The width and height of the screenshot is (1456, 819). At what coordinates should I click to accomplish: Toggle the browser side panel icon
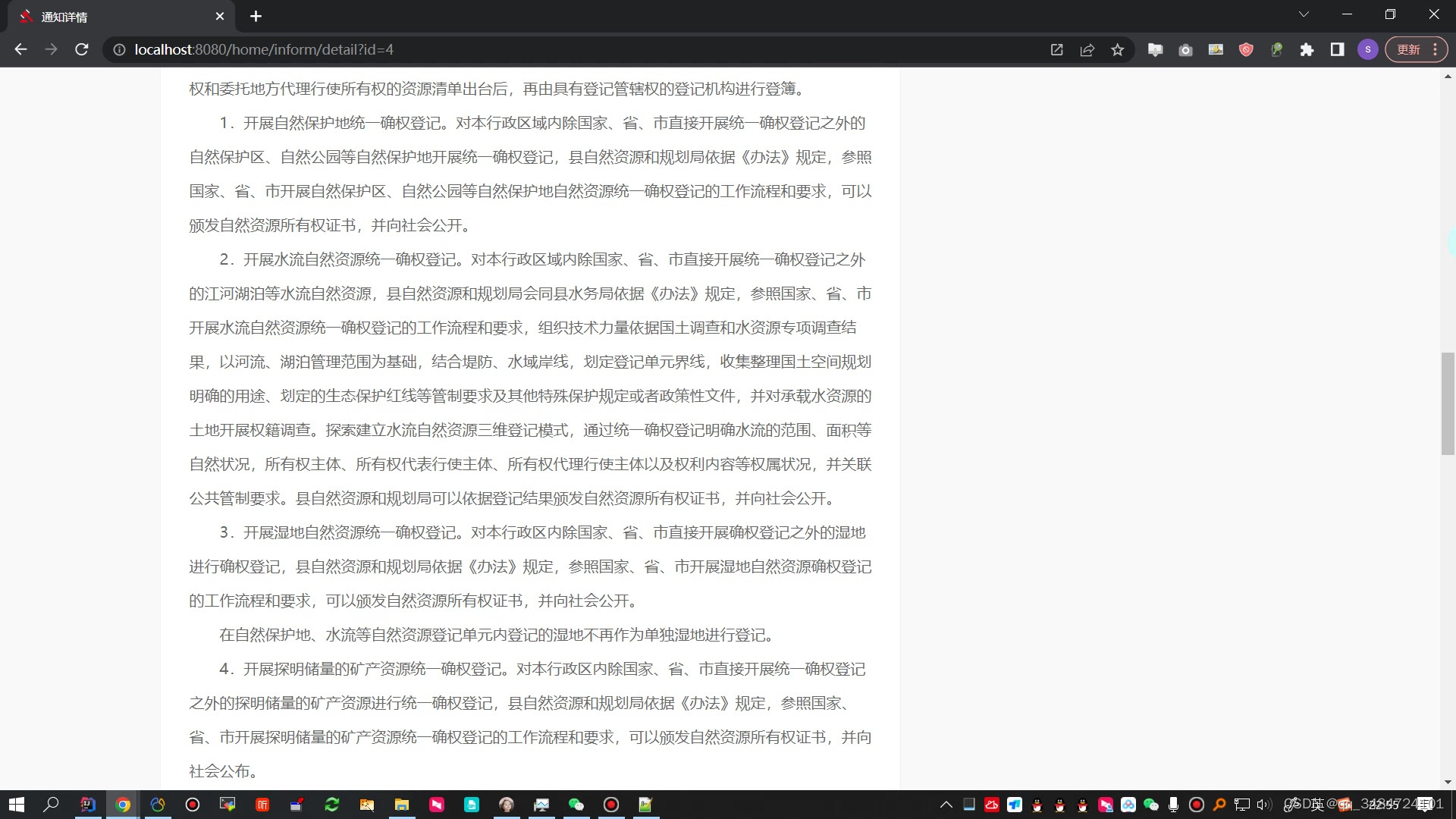tap(1337, 50)
